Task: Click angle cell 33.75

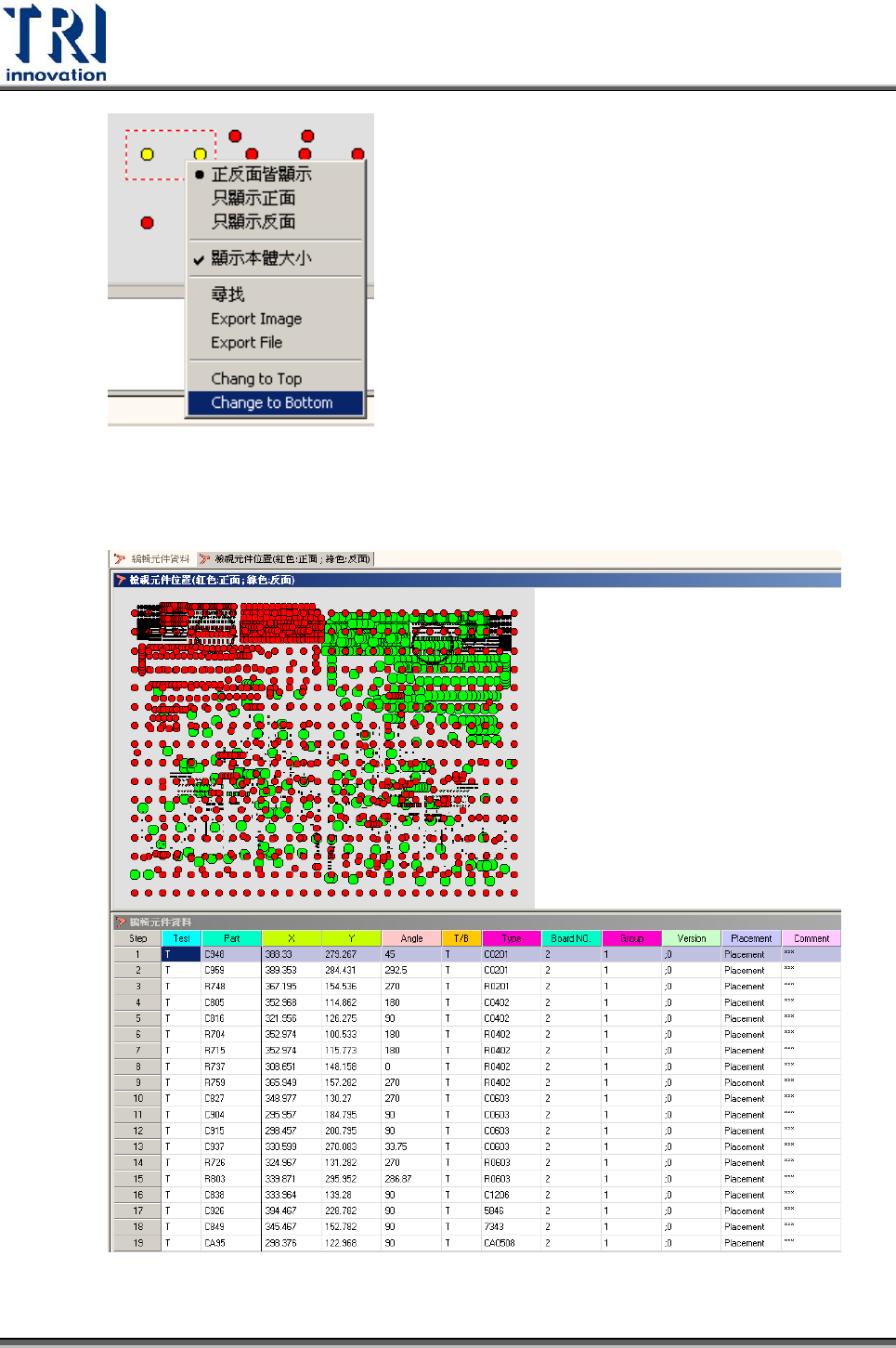Action: click(x=411, y=1146)
